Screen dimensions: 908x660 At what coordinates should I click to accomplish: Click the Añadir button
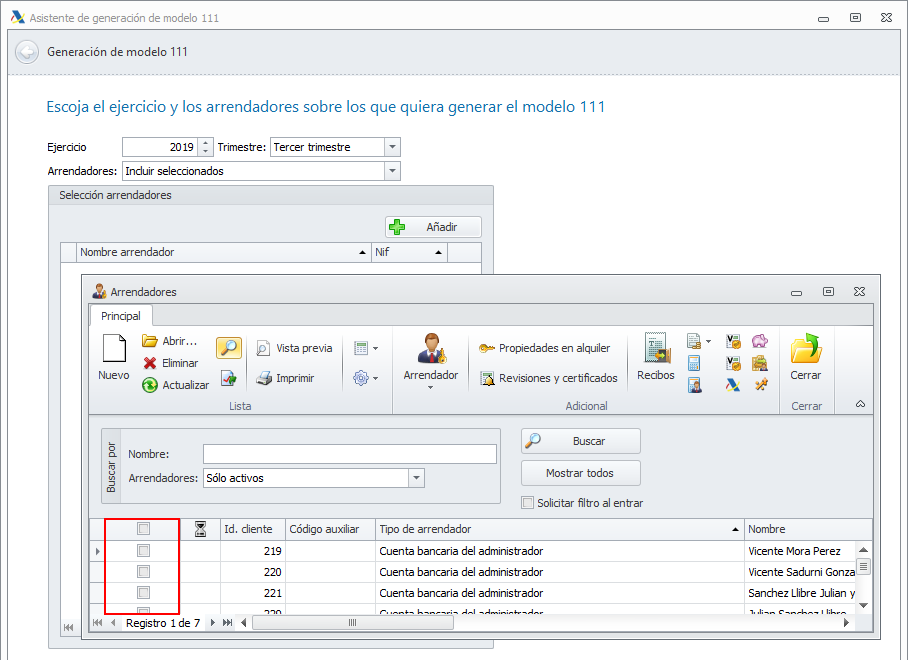point(433,227)
